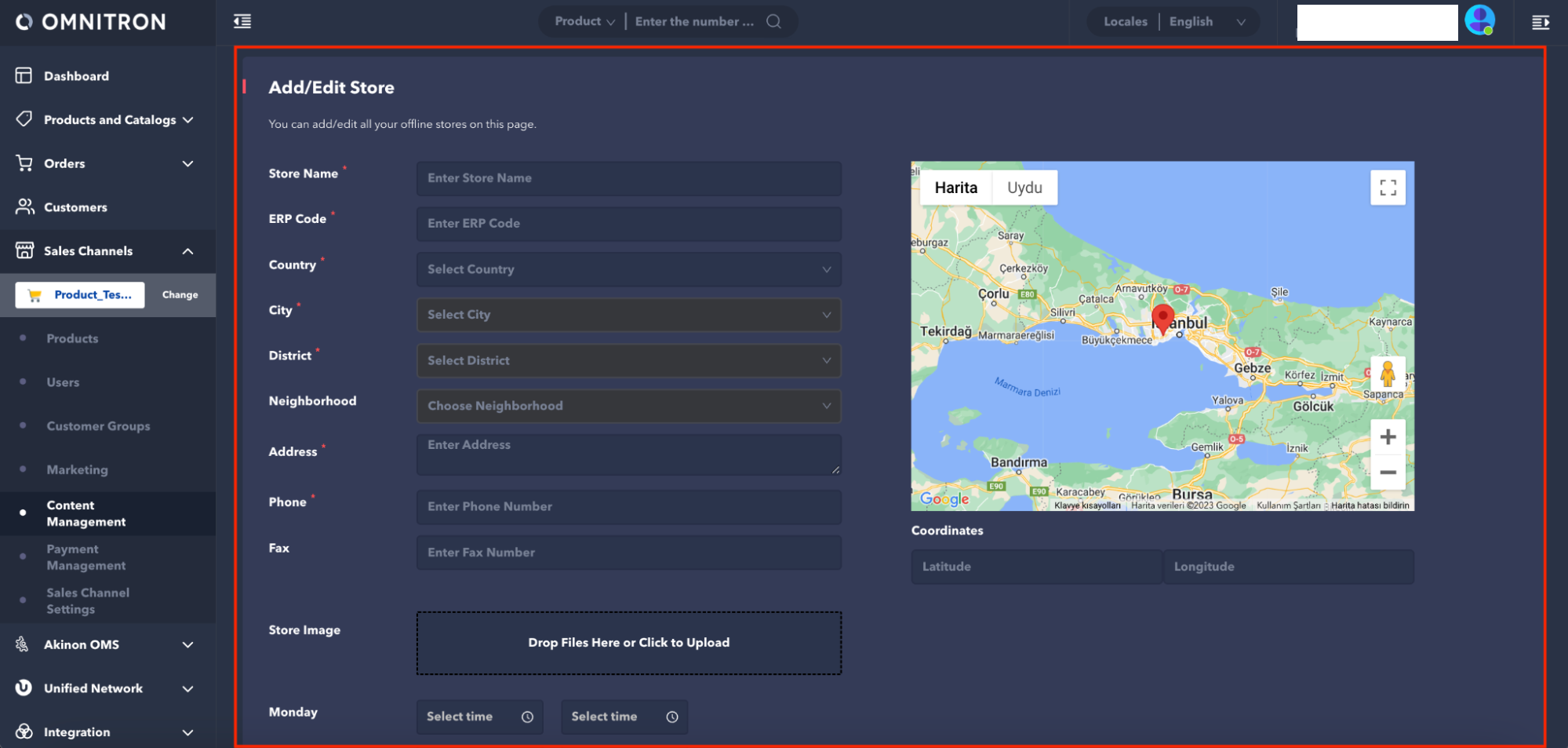Expand the English language dropdown
Image resolution: width=1568 pixels, height=748 pixels.
1206,22
